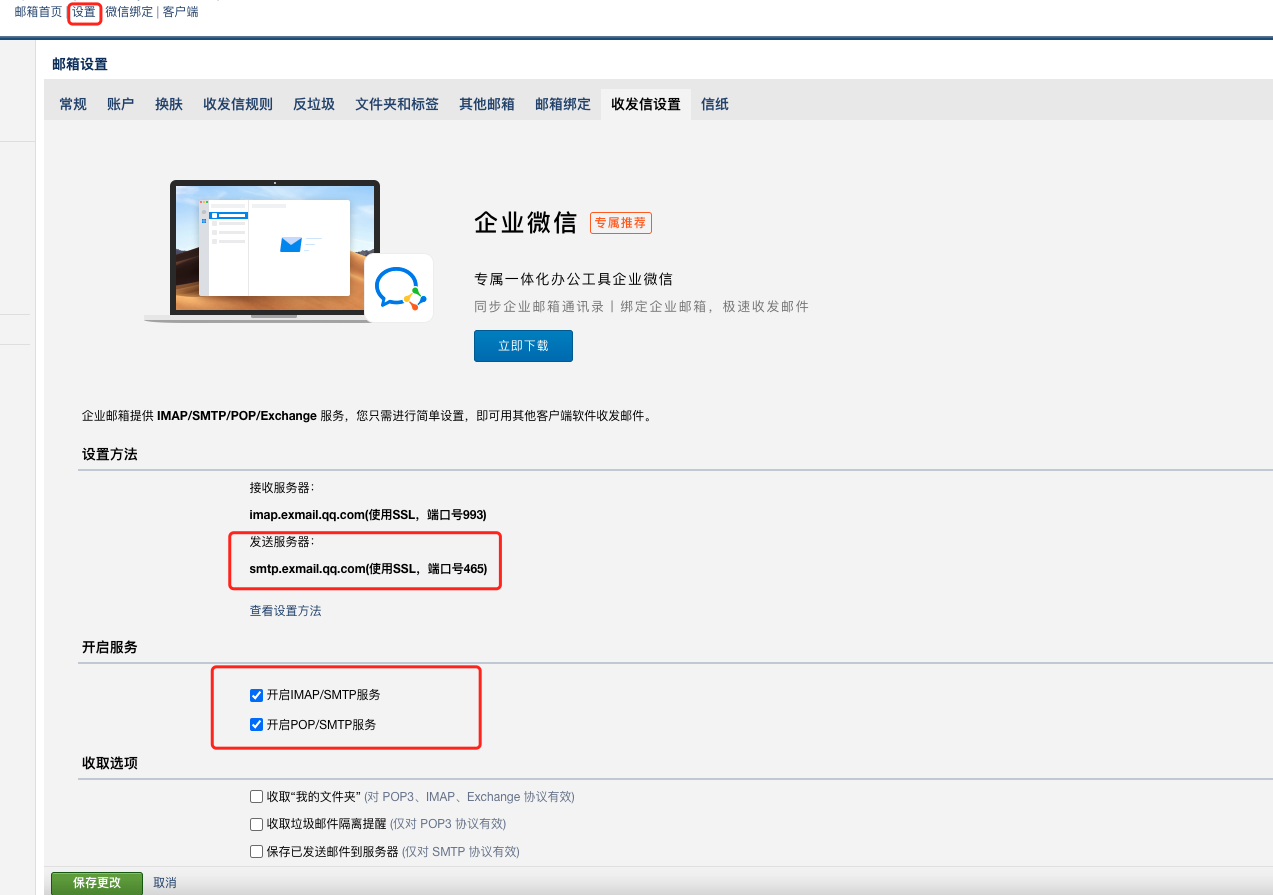This screenshot has height=895, width=1273.
Task: Click the 微信绑定 link
Action: [129, 12]
